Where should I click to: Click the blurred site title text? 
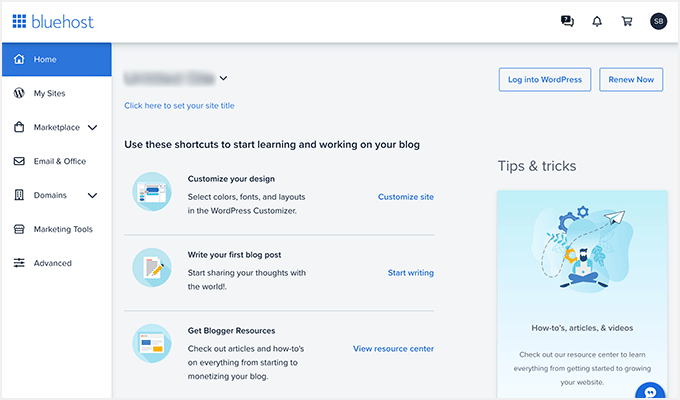[169, 79]
